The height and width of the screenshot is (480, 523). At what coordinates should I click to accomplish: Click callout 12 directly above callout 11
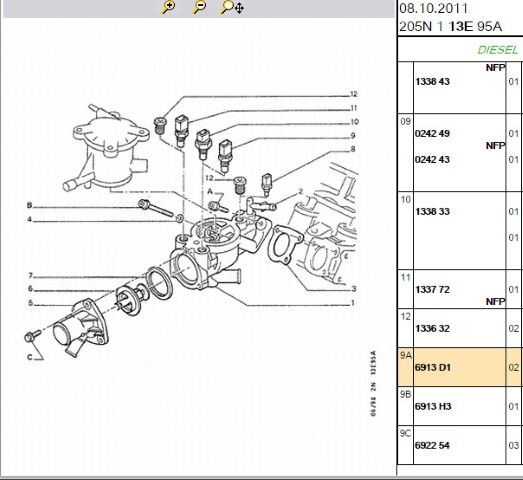tap(354, 94)
